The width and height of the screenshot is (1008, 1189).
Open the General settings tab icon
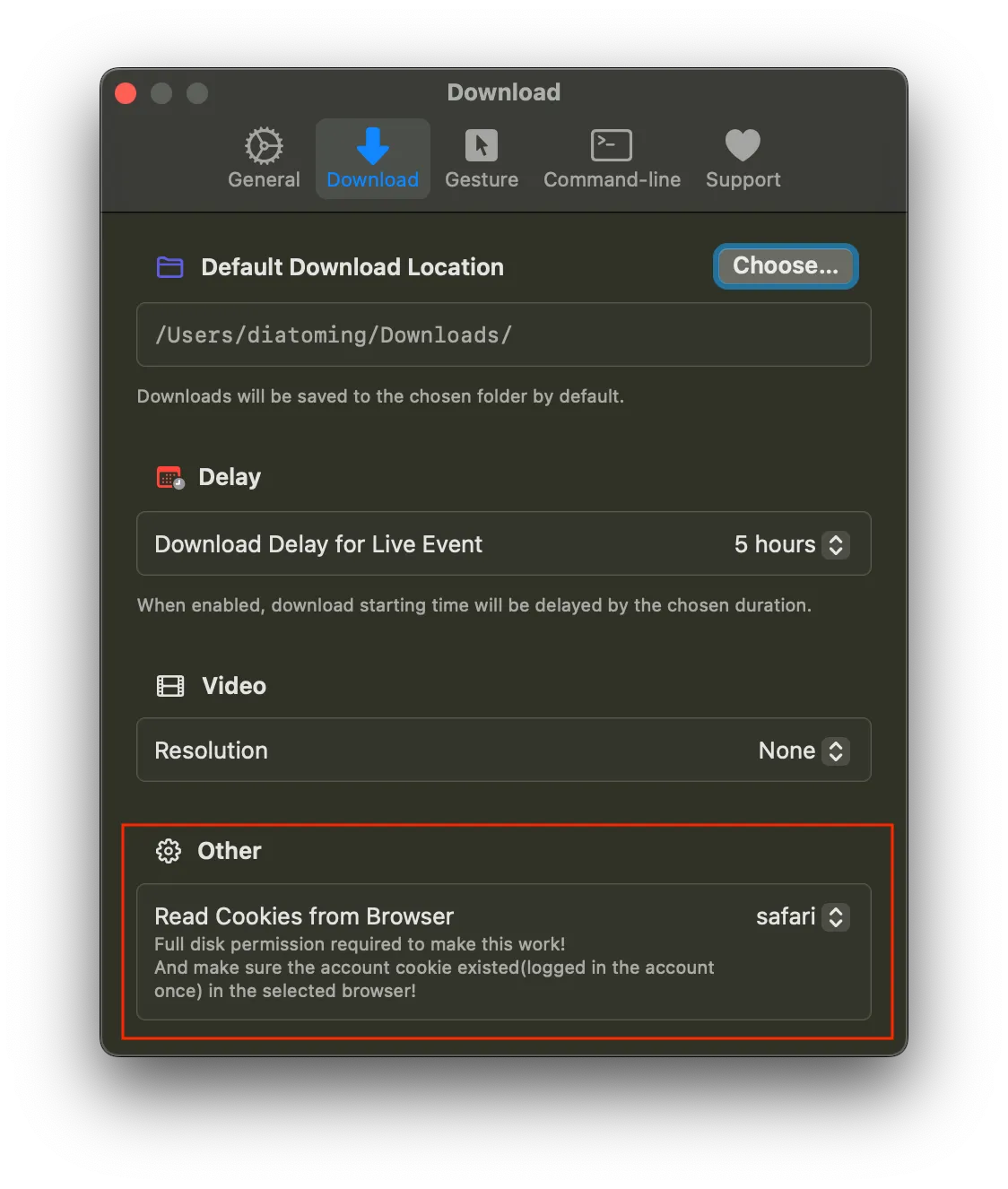[263, 144]
